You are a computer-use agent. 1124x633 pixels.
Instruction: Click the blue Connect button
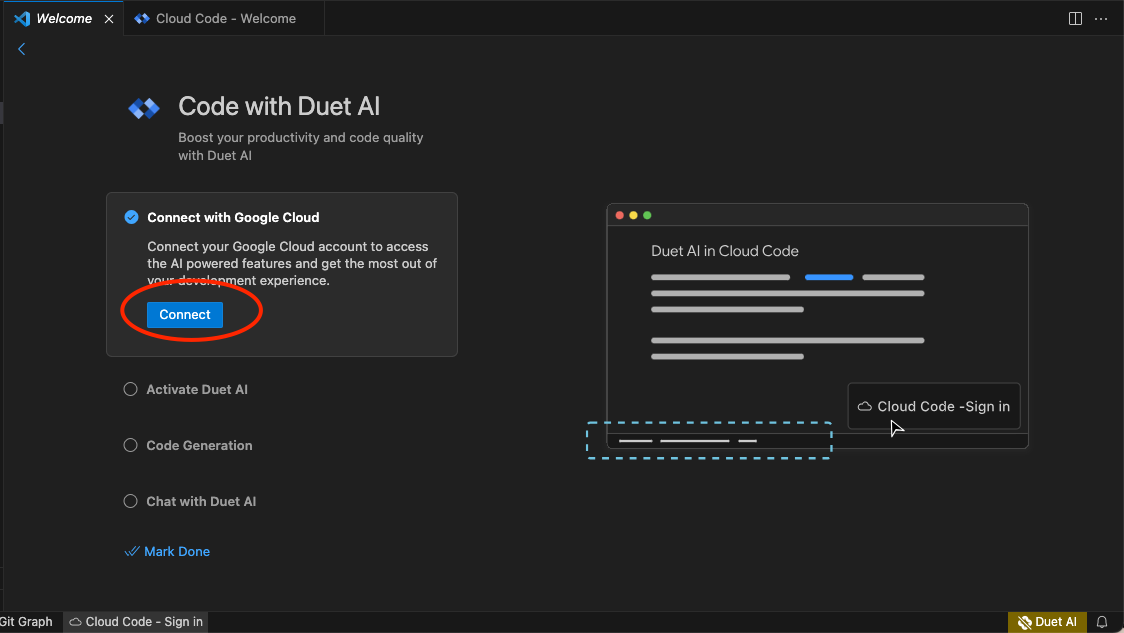[185, 315]
